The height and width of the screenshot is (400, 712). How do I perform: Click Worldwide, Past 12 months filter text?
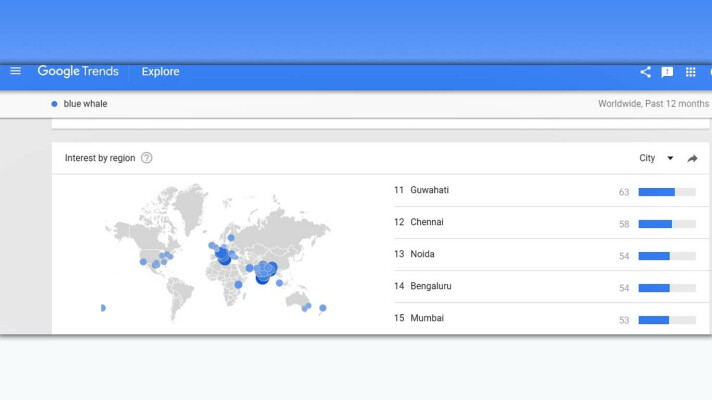tap(653, 104)
